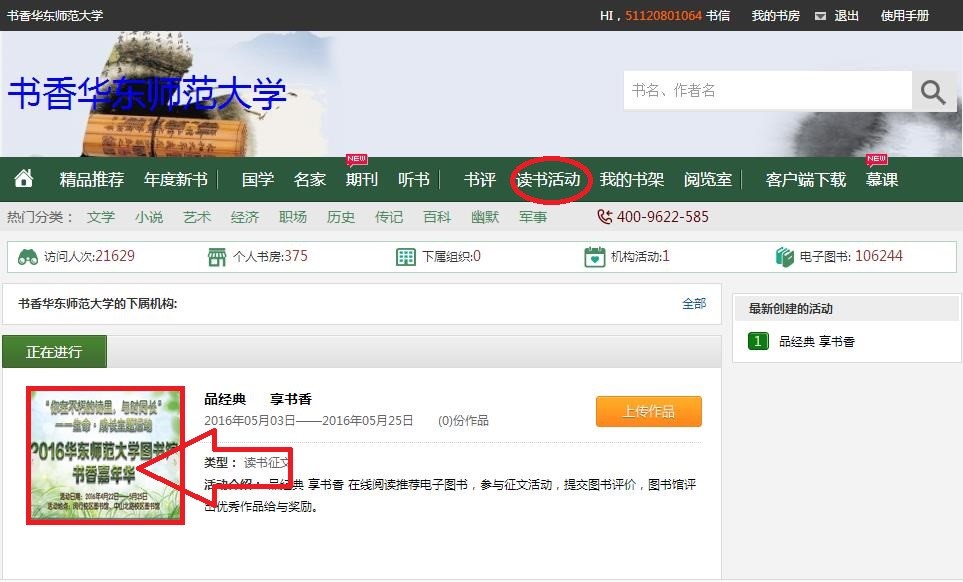The height and width of the screenshot is (582, 963).
Task: Click the e-book count icon
Action: pyautogui.click(x=784, y=257)
